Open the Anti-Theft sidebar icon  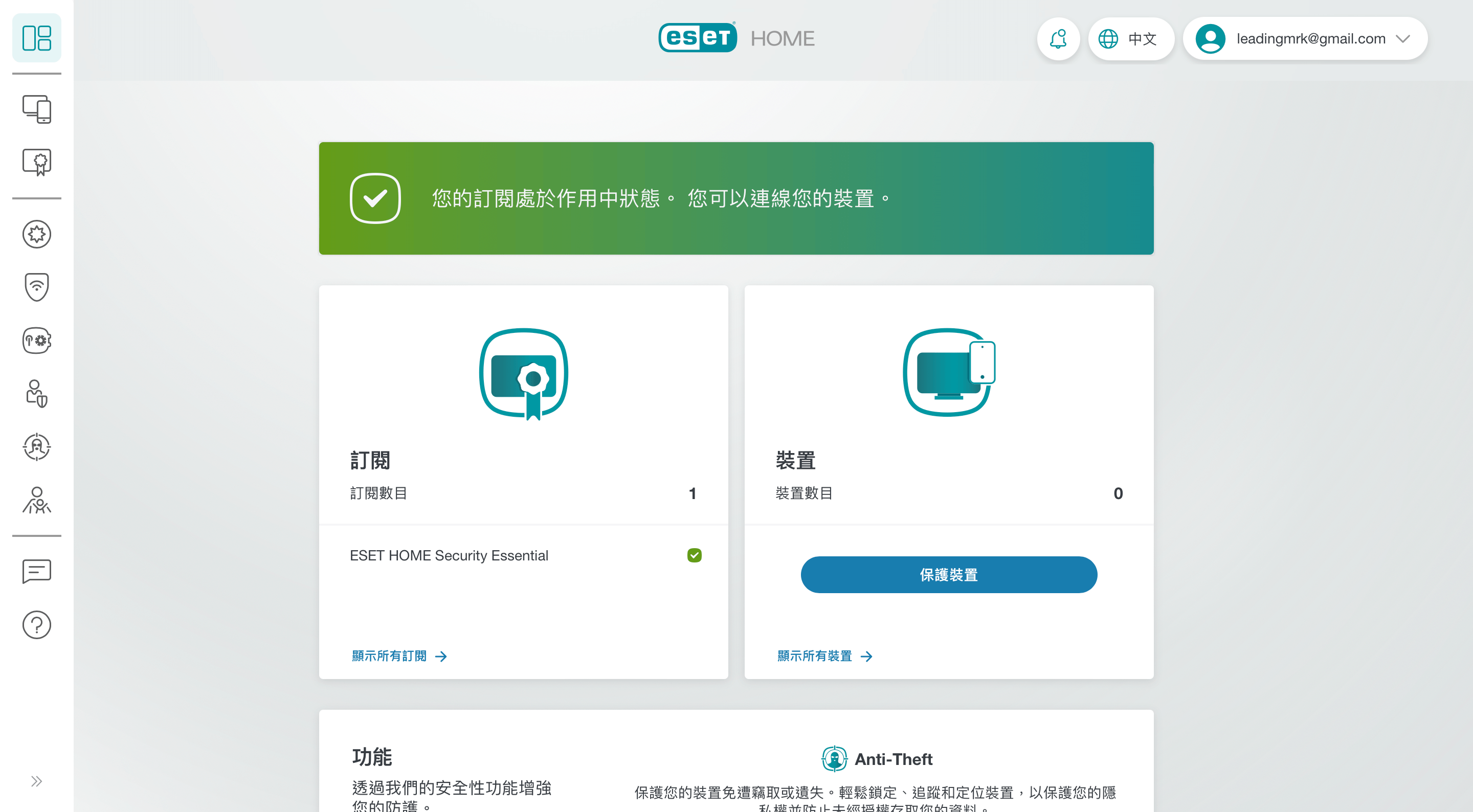pos(37,446)
